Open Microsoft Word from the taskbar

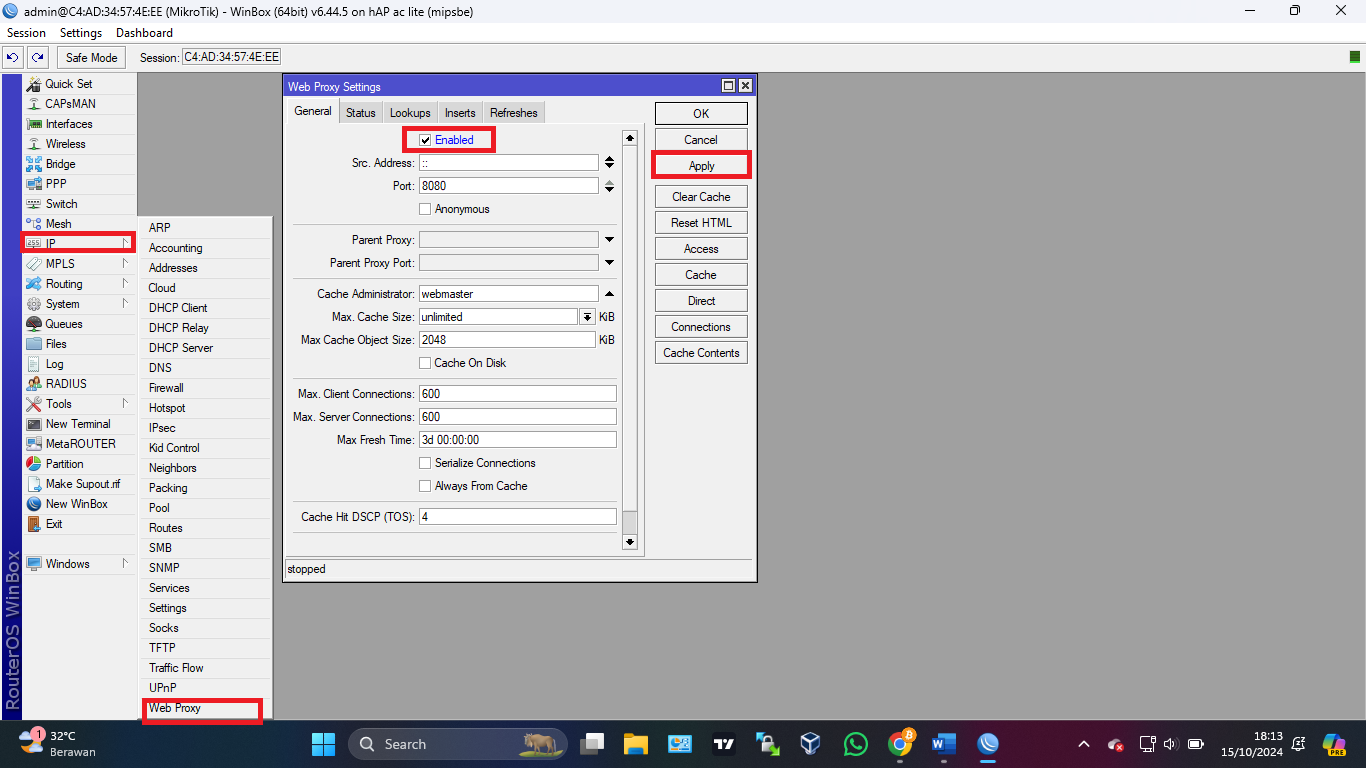pos(944,744)
